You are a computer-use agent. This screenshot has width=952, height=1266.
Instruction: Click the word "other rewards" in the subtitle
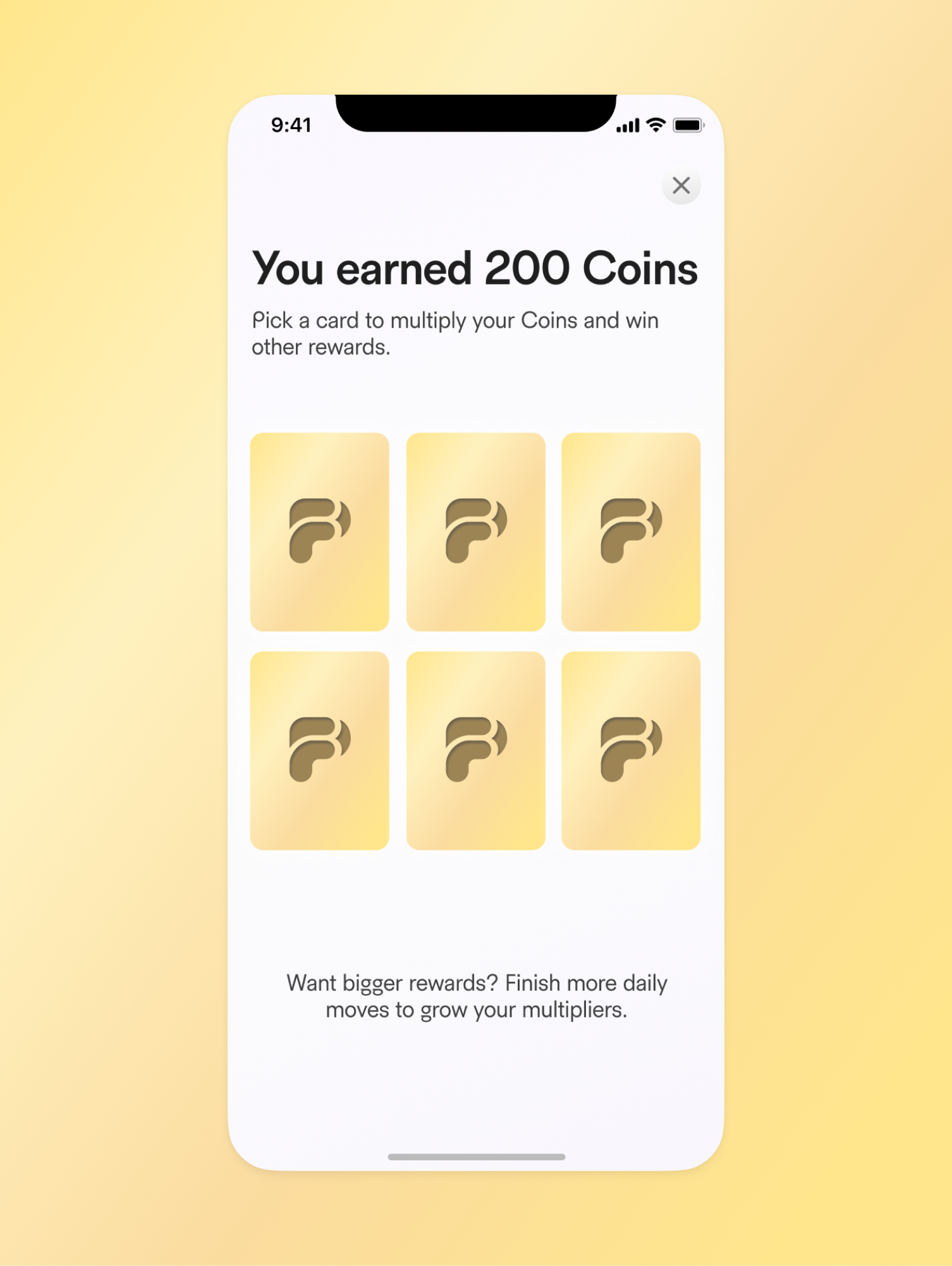(320, 347)
